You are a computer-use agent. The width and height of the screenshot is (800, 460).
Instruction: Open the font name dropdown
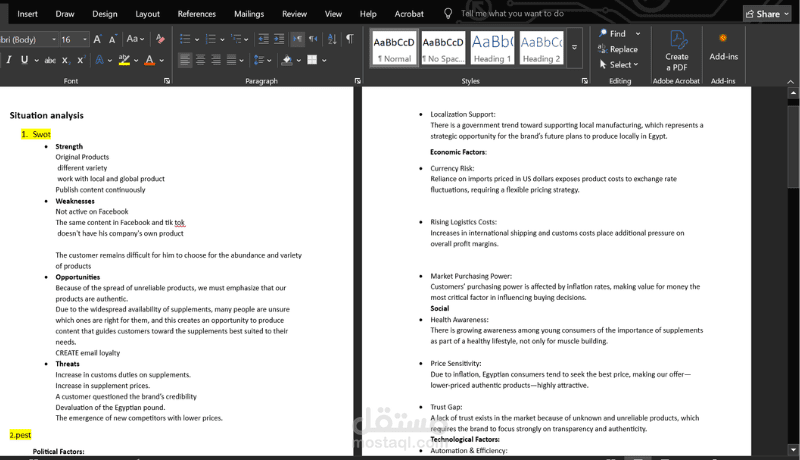point(54,39)
